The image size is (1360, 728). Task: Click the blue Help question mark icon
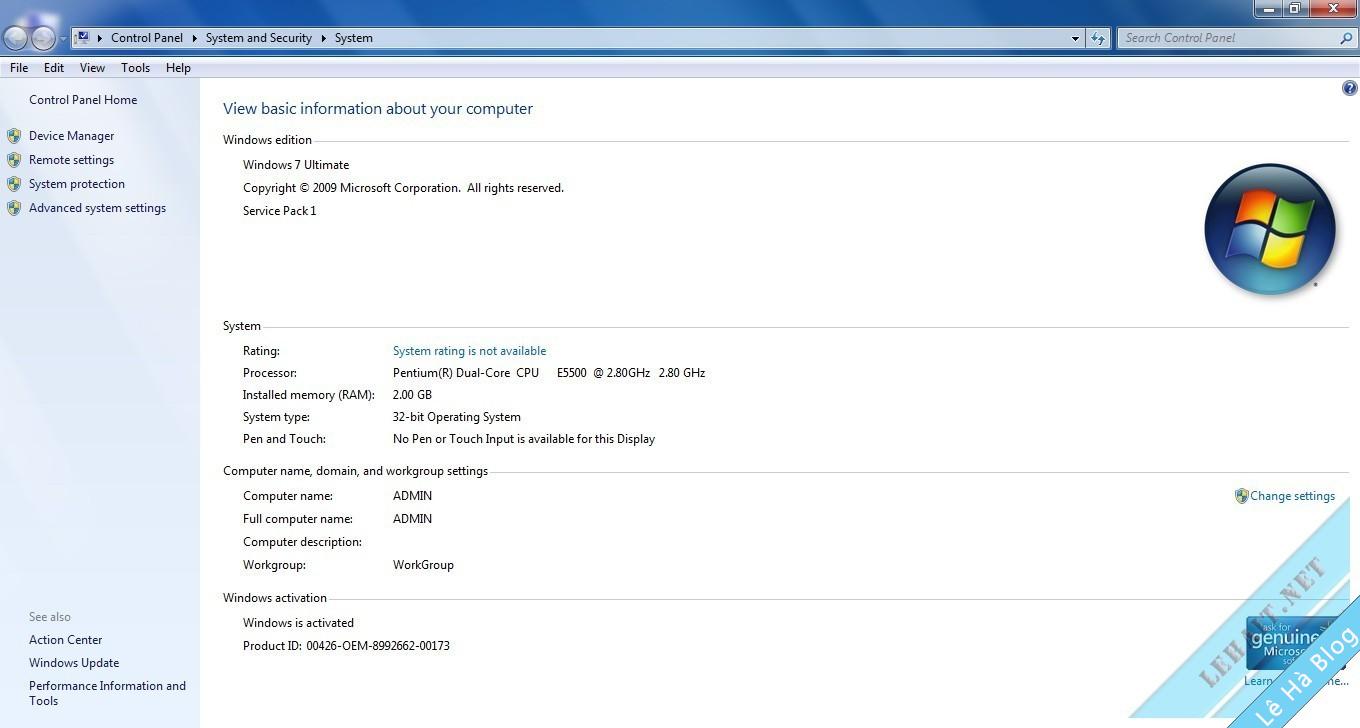pos(1349,89)
